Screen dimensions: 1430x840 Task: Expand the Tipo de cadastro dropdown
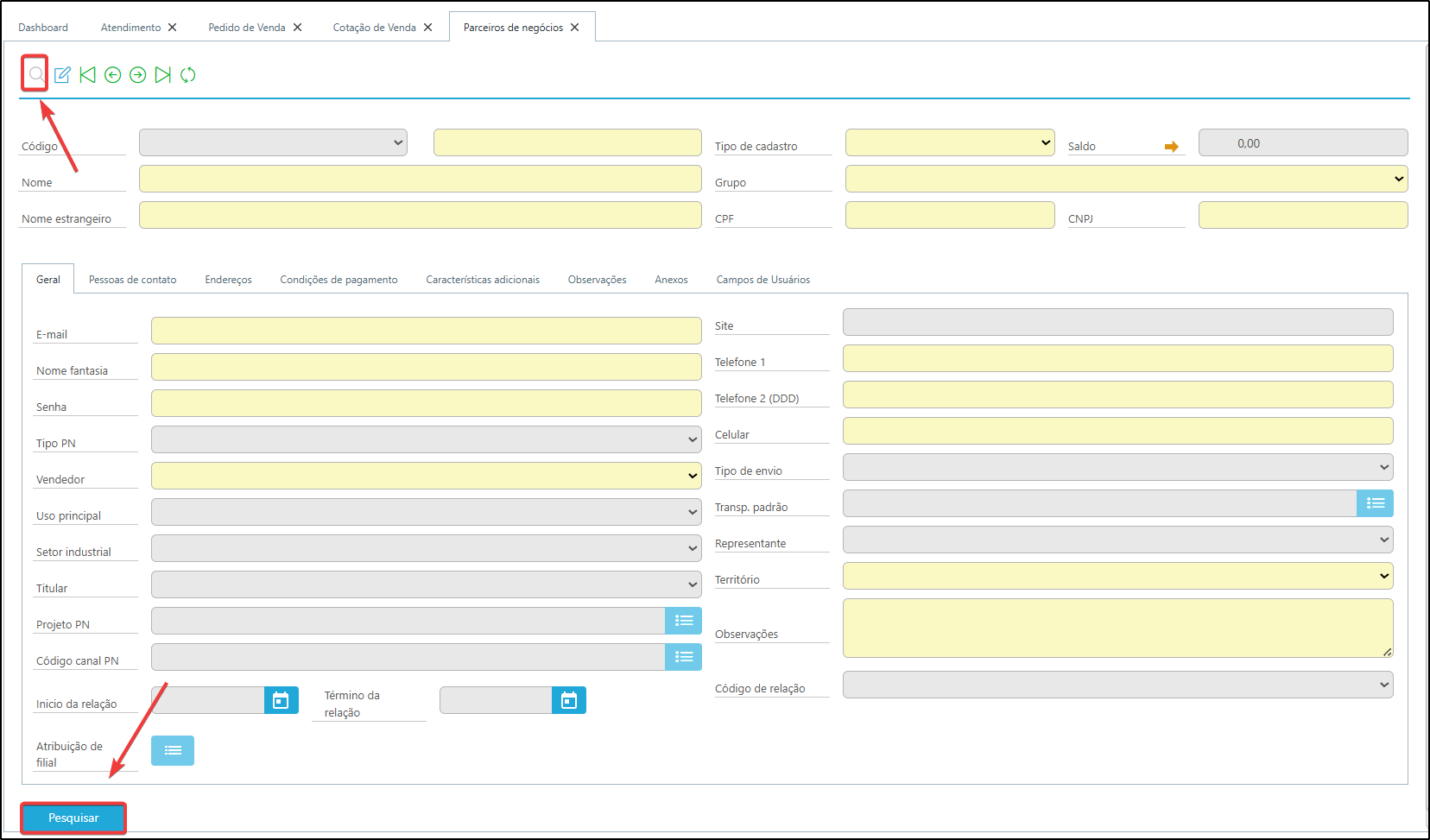[950, 142]
